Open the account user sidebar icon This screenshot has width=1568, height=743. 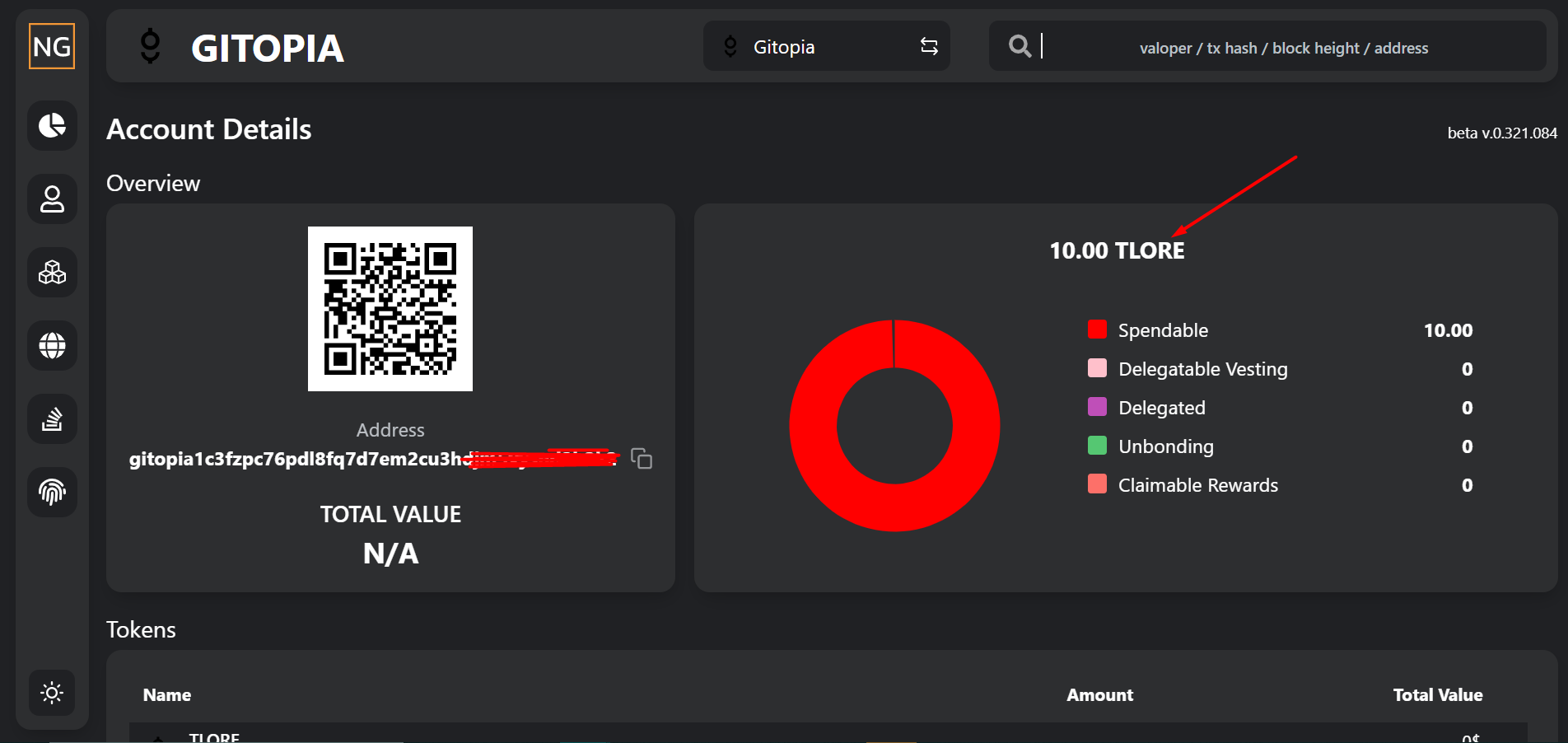[52, 199]
